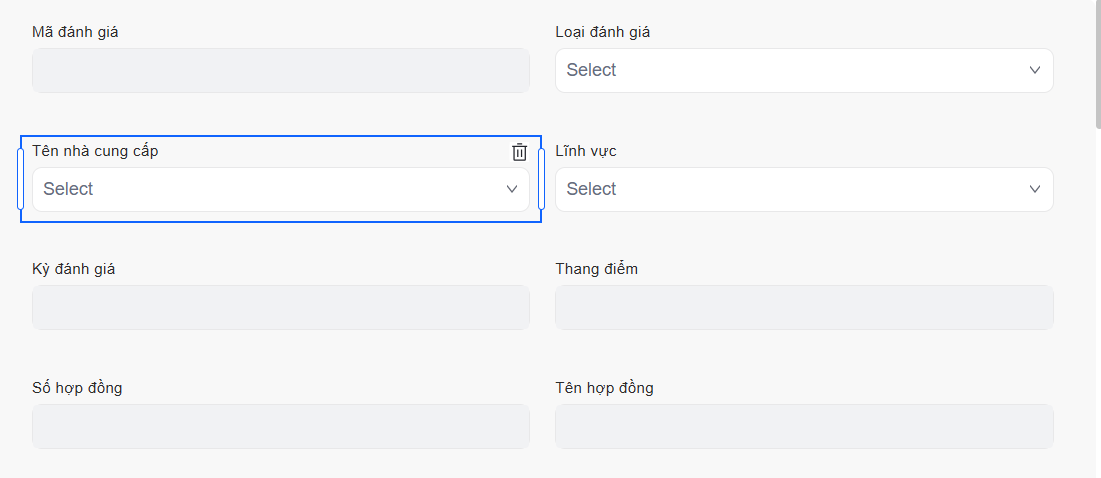This screenshot has width=1101, height=478.
Task: Click left resize handle of selected field
Action: pos(21,179)
